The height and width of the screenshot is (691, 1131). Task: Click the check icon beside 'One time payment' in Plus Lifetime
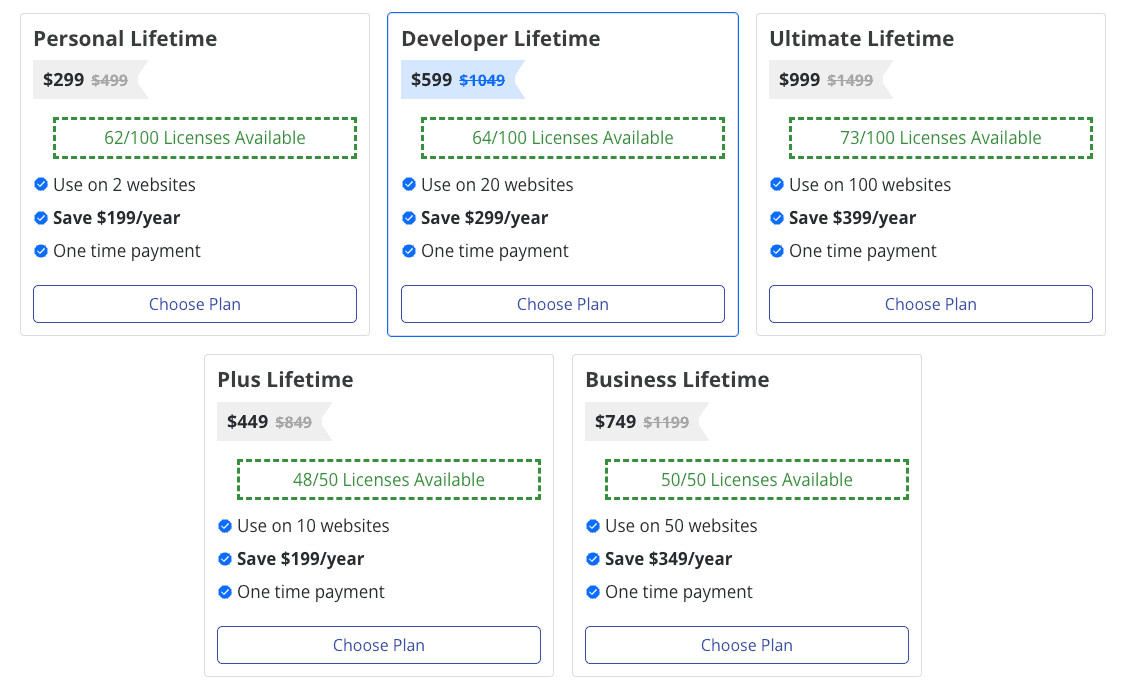(225, 592)
